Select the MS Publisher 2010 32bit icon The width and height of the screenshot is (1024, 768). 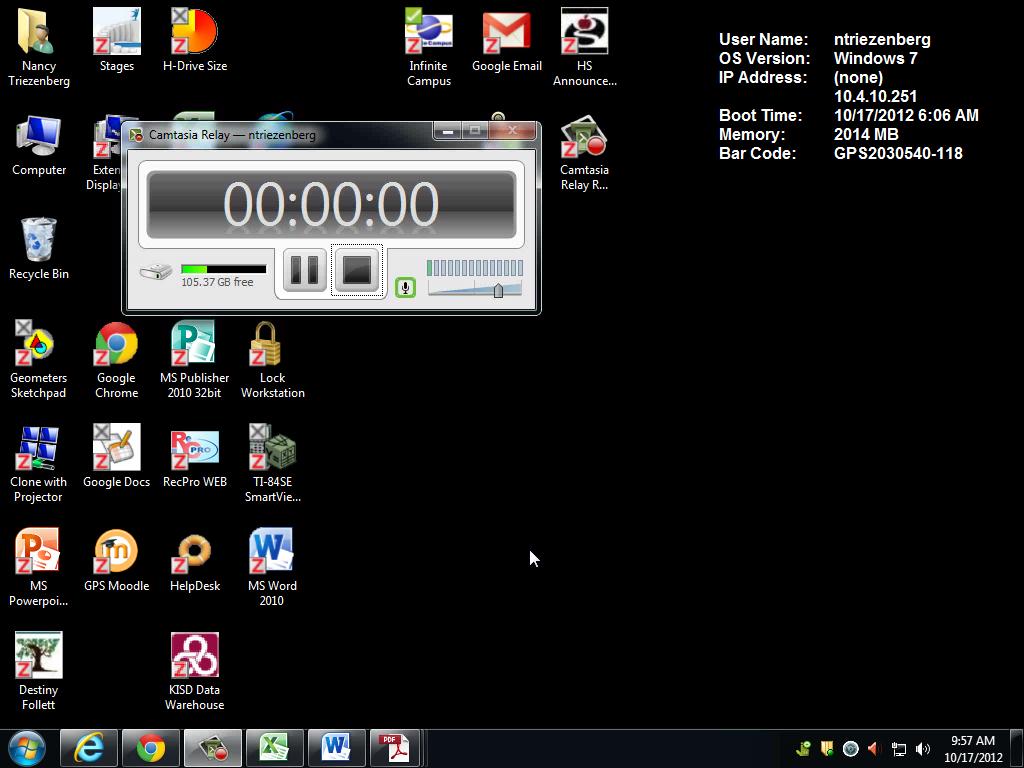click(195, 359)
